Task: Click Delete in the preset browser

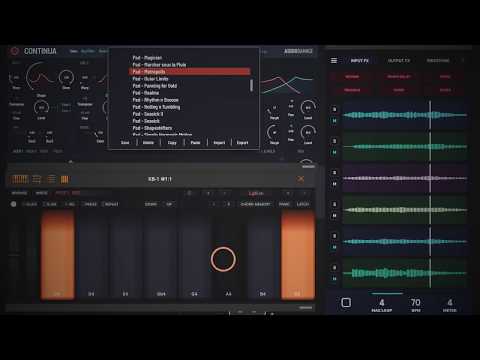Action: 148,143
